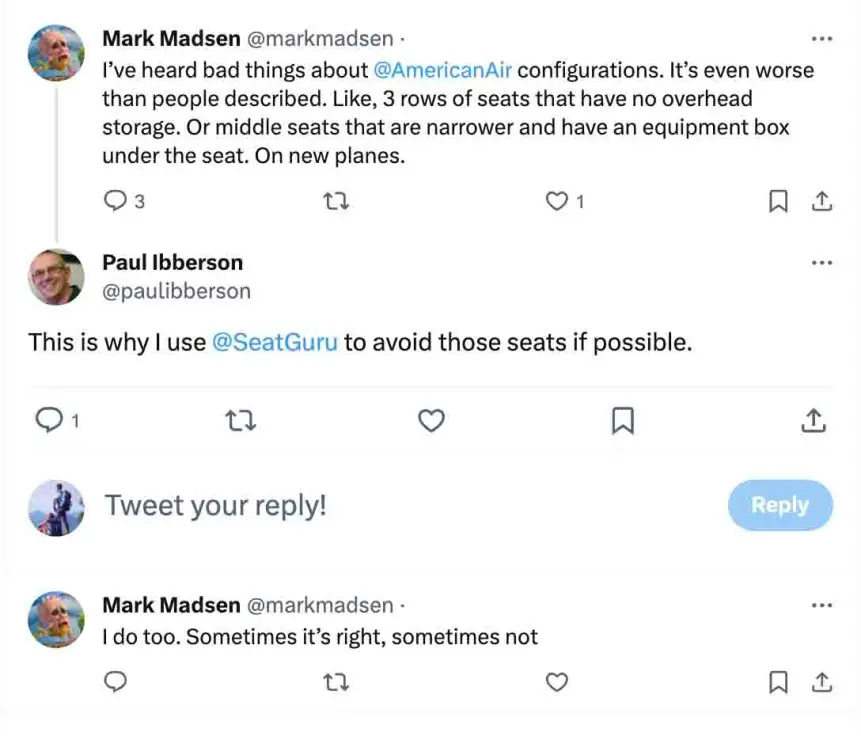Like Mark Madsen's 'I do too' reply
This screenshot has height=736, width=861.
[556, 682]
